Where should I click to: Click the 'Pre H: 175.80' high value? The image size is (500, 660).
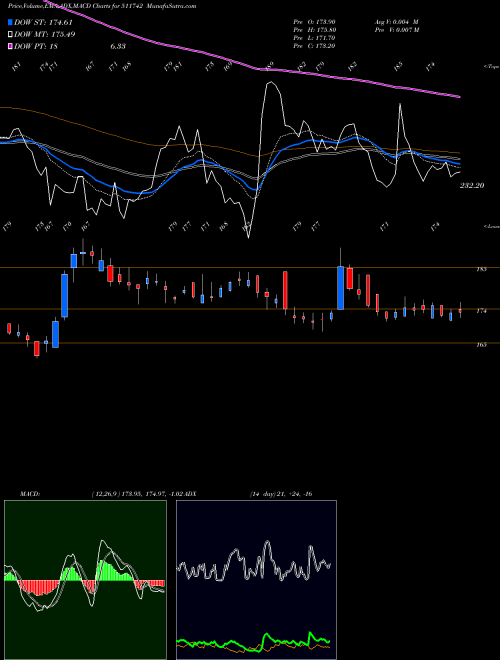tap(314, 30)
